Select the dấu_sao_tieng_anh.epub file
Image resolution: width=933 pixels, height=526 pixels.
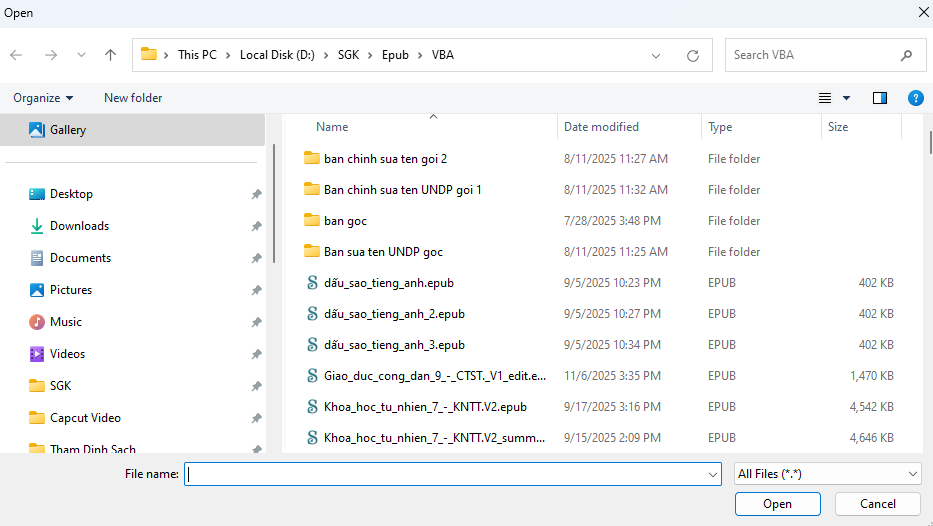394,283
